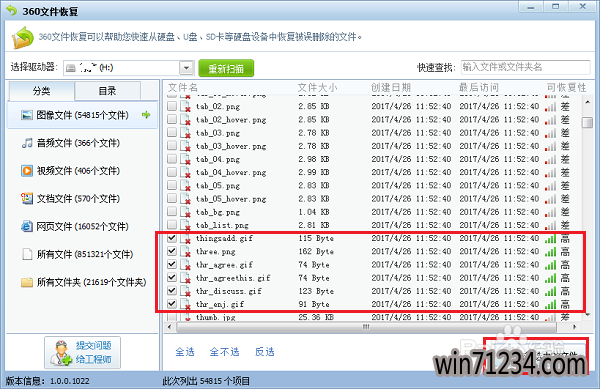Uncheck the thr_agreethis.gif checkbox
Image resolution: width=600 pixels, height=389 pixels.
[x=172, y=278]
